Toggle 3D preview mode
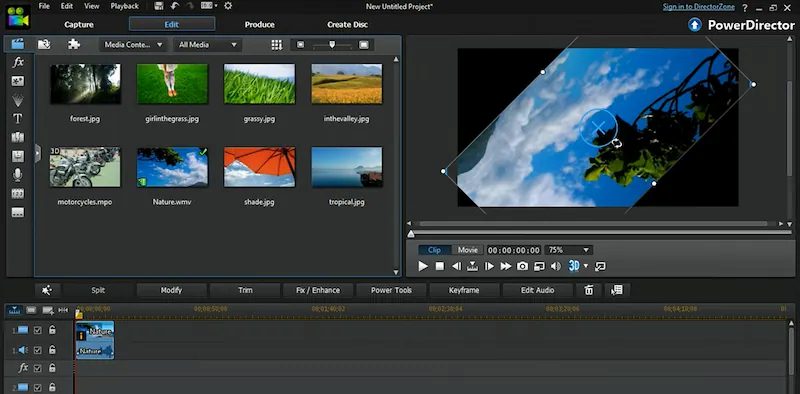The height and width of the screenshot is (394, 800). [574, 266]
